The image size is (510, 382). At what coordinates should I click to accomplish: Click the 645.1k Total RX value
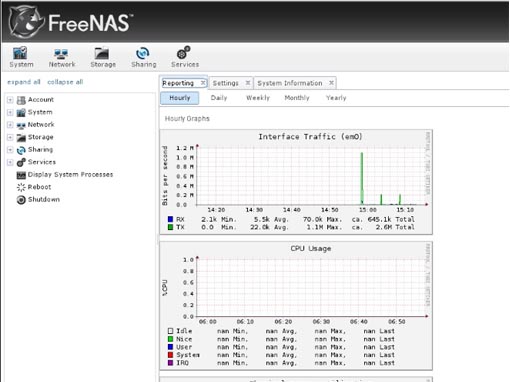click(391, 219)
